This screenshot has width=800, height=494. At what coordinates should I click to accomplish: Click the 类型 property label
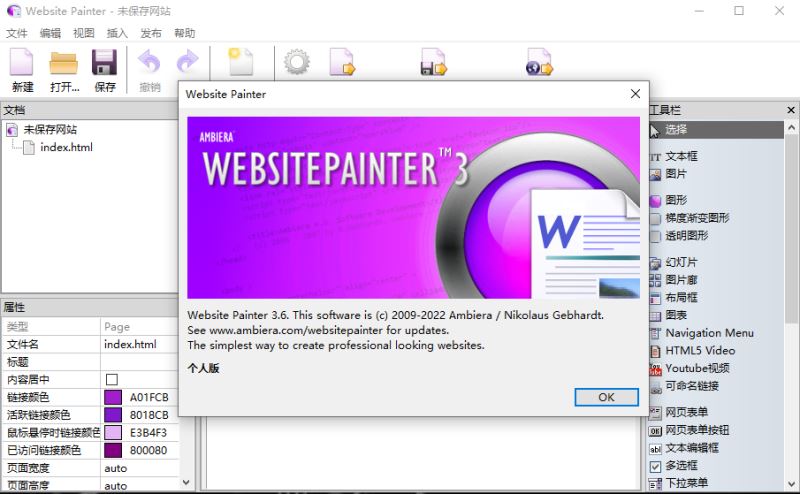17,327
